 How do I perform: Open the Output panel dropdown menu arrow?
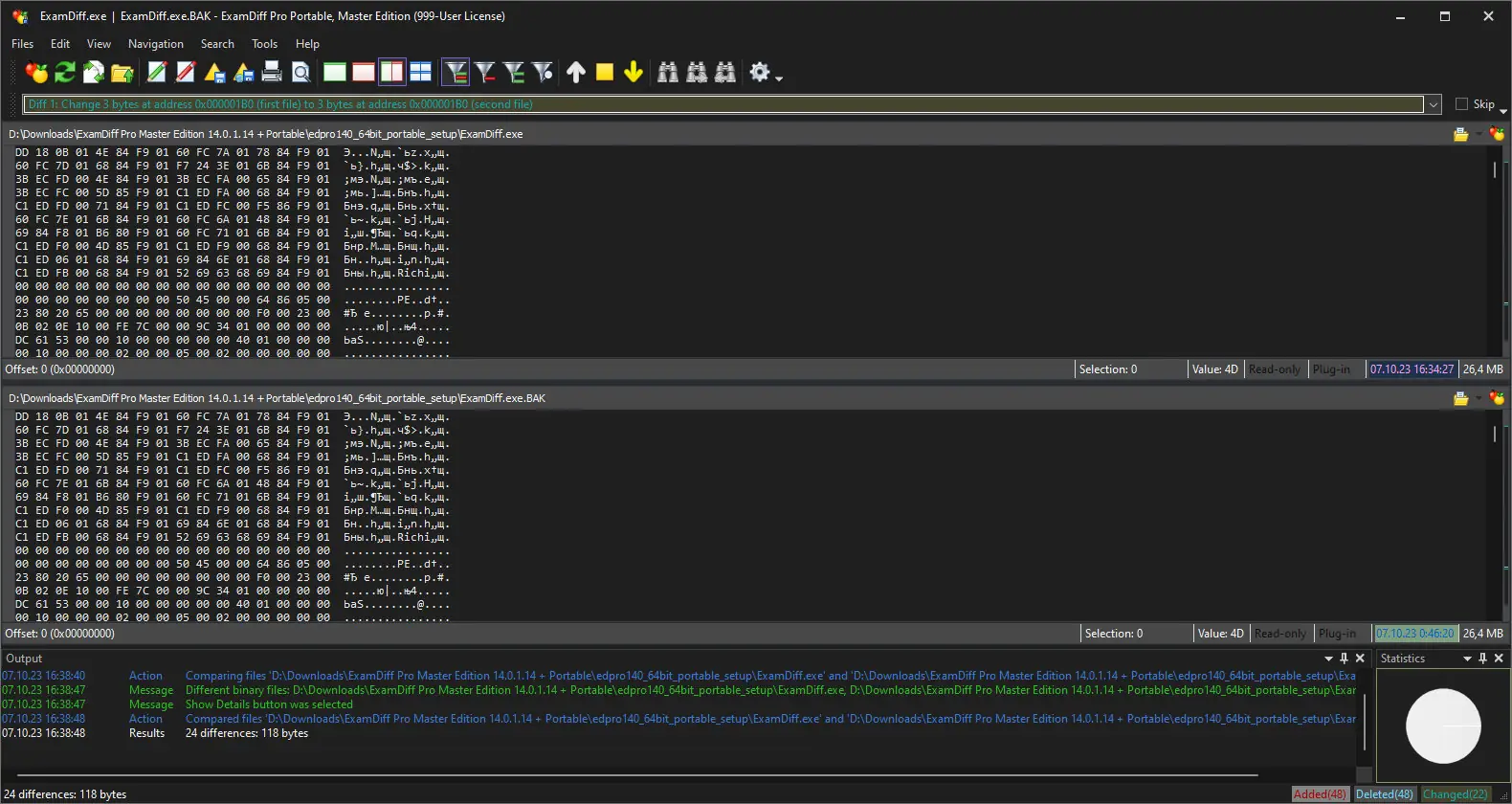click(x=1328, y=659)
